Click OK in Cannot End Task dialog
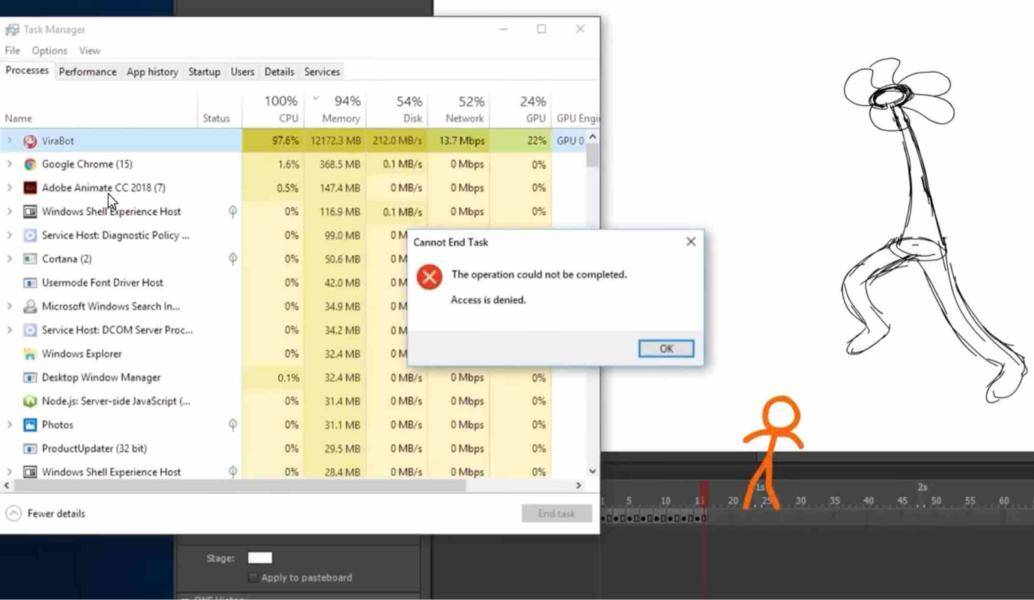 (666, 349)
